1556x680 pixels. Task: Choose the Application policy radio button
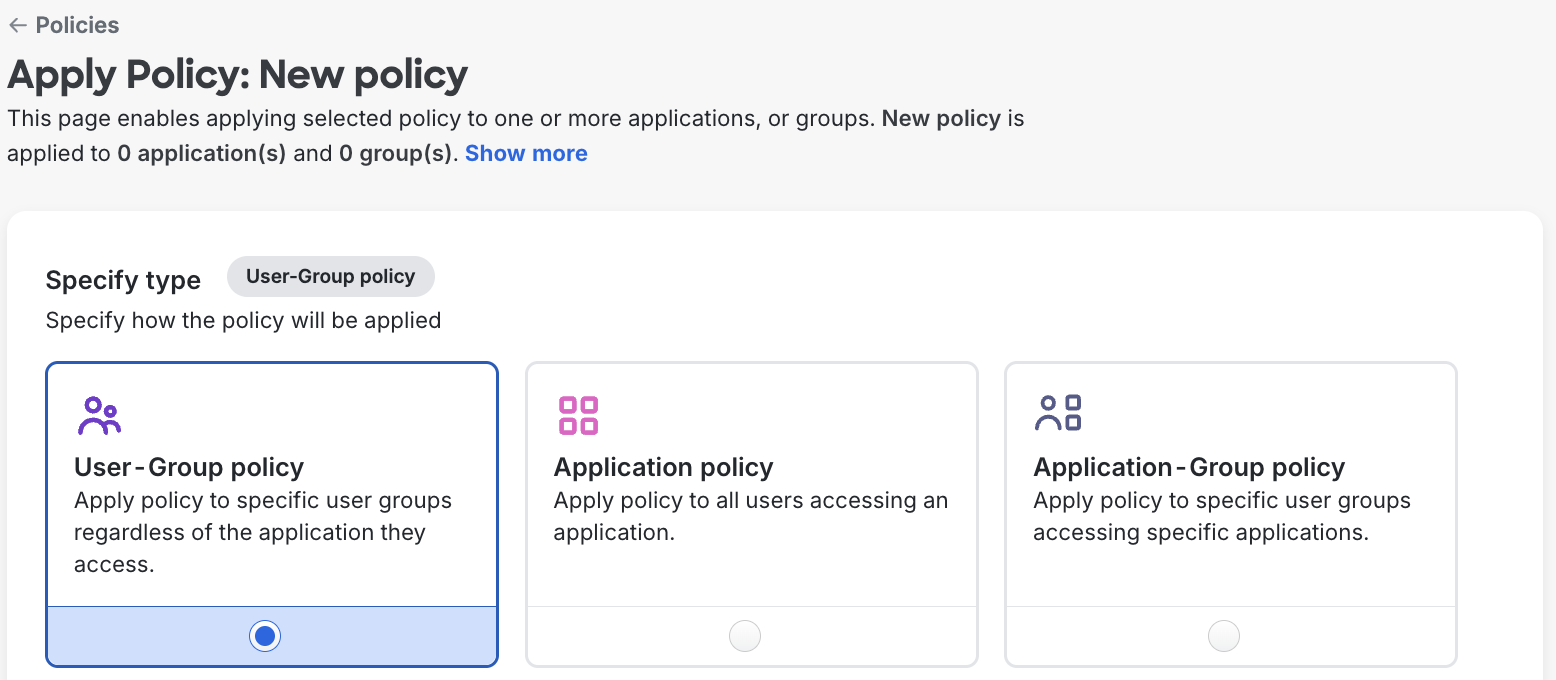click(x=744, y=635)
